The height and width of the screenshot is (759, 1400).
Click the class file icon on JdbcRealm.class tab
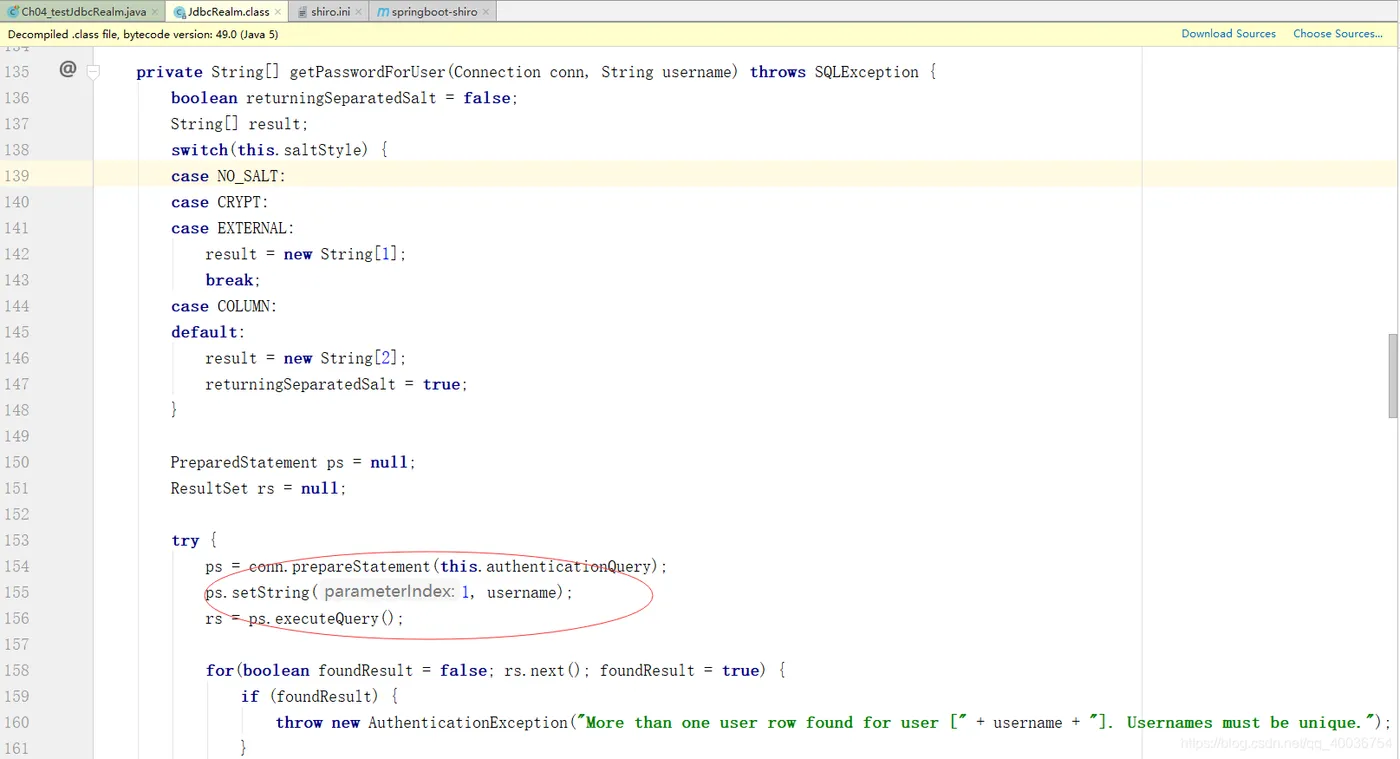point(180,12)
